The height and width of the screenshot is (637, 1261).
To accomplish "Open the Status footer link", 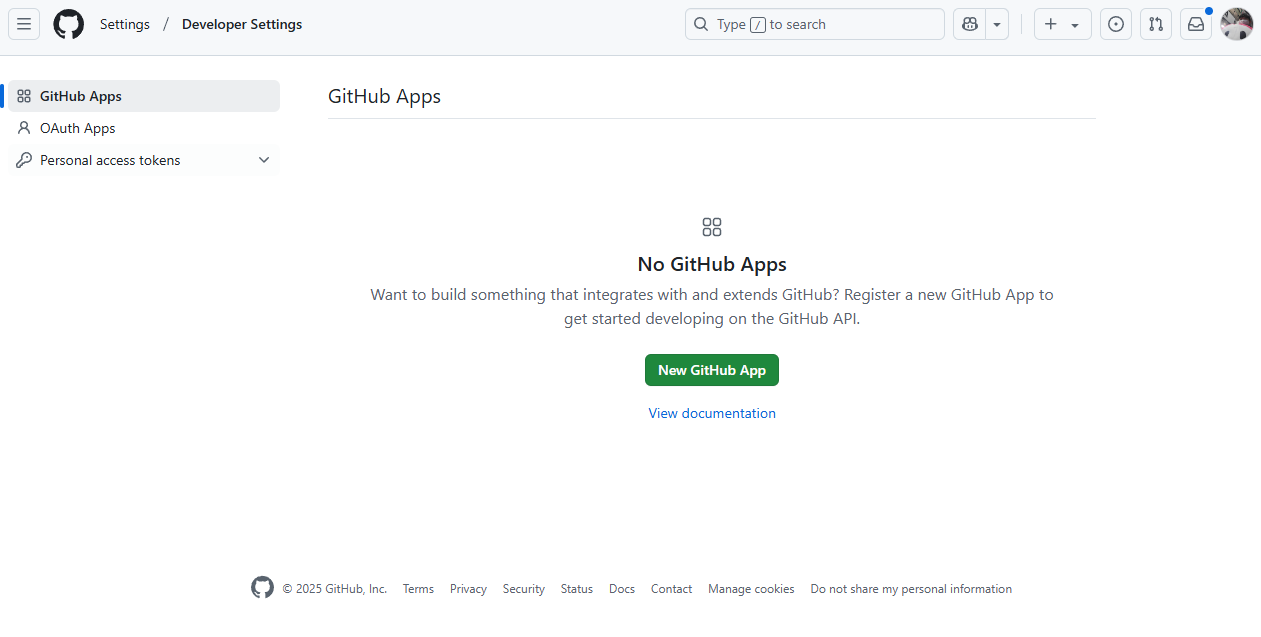I will pos(577,589).
